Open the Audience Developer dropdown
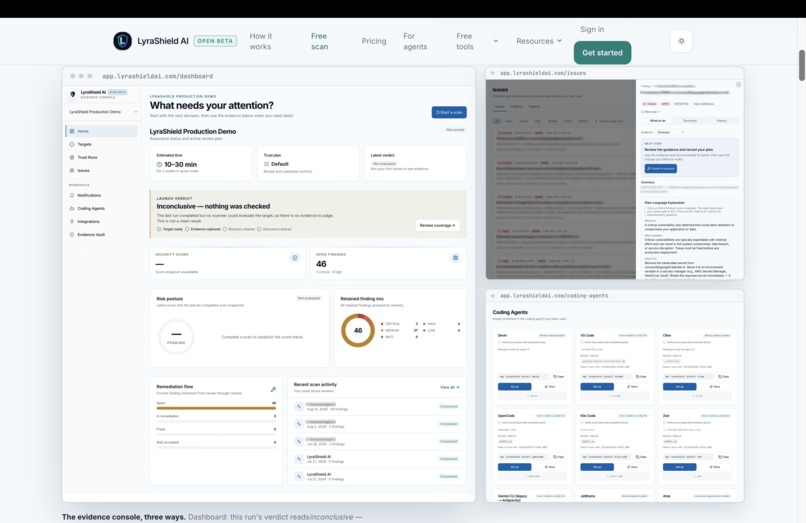The width and height of the screenshot is (806, 523). 670,132
